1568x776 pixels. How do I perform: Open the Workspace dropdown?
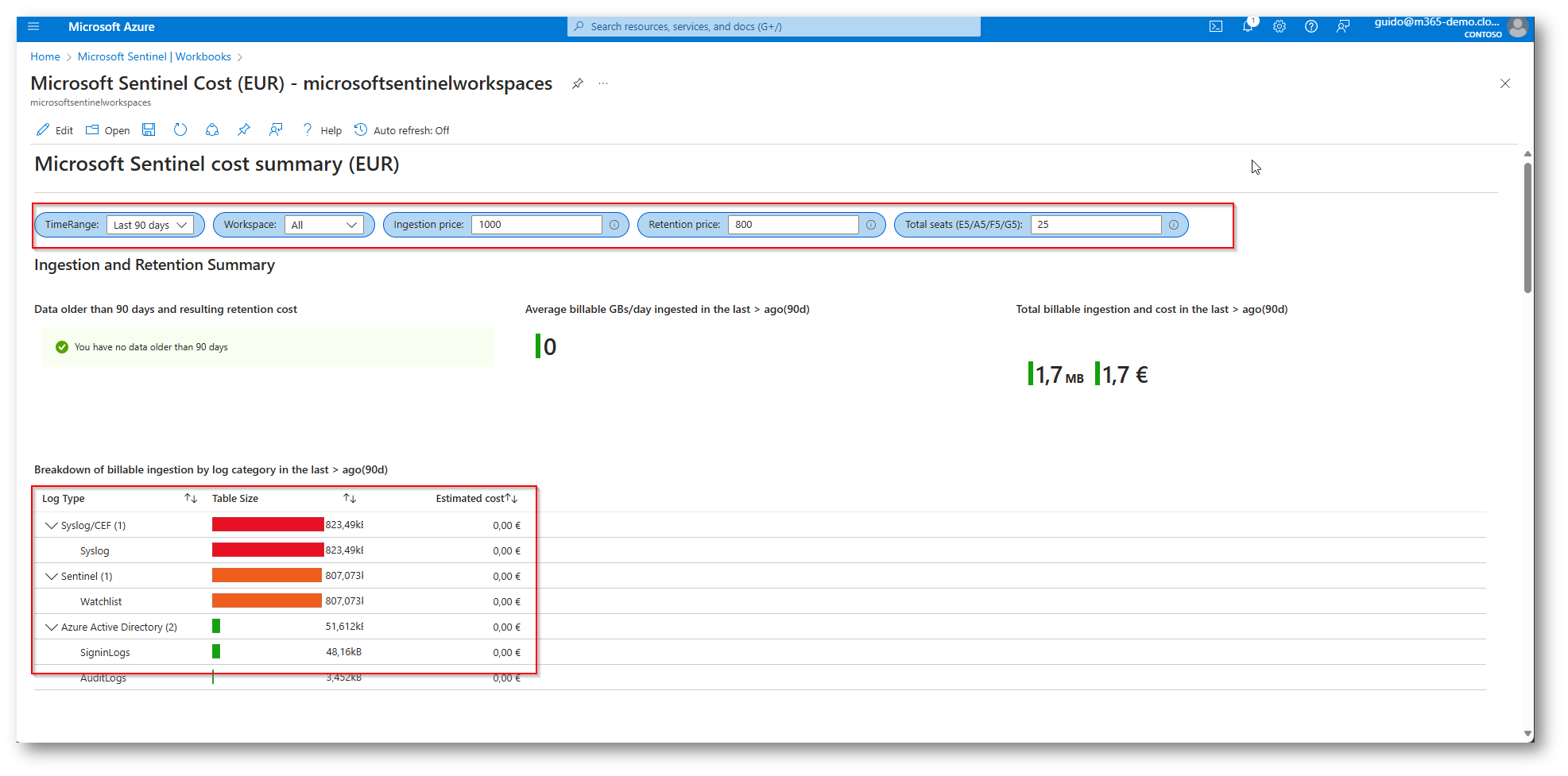[x=324, y=225]
